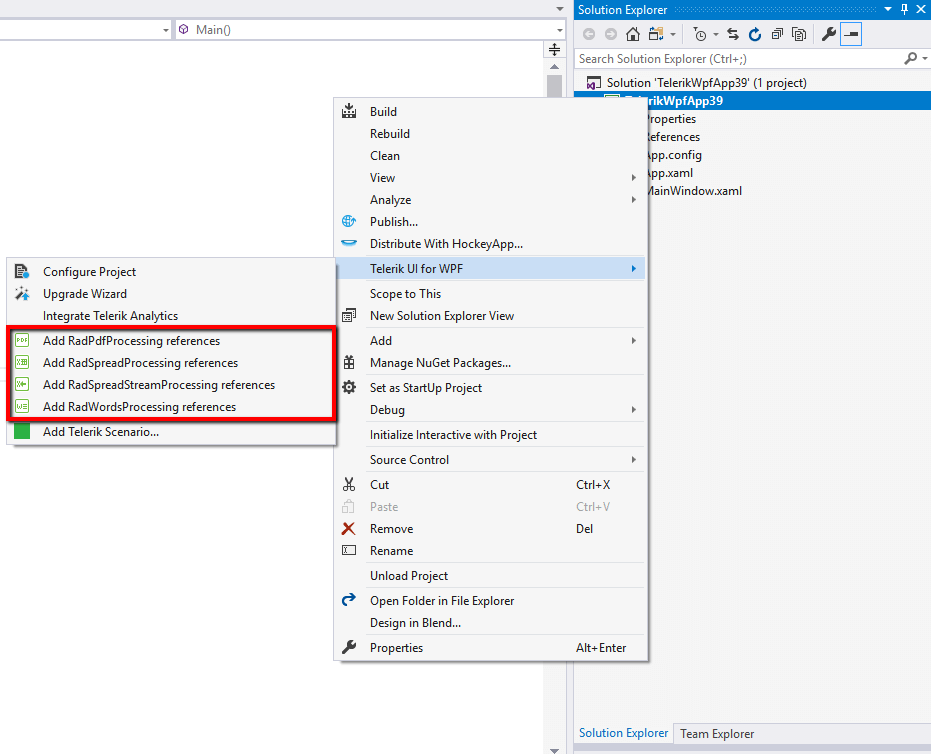Choose Remove from the context menu
The height and width of the screenshot is (754, 931).
click(x=490, y=528)
